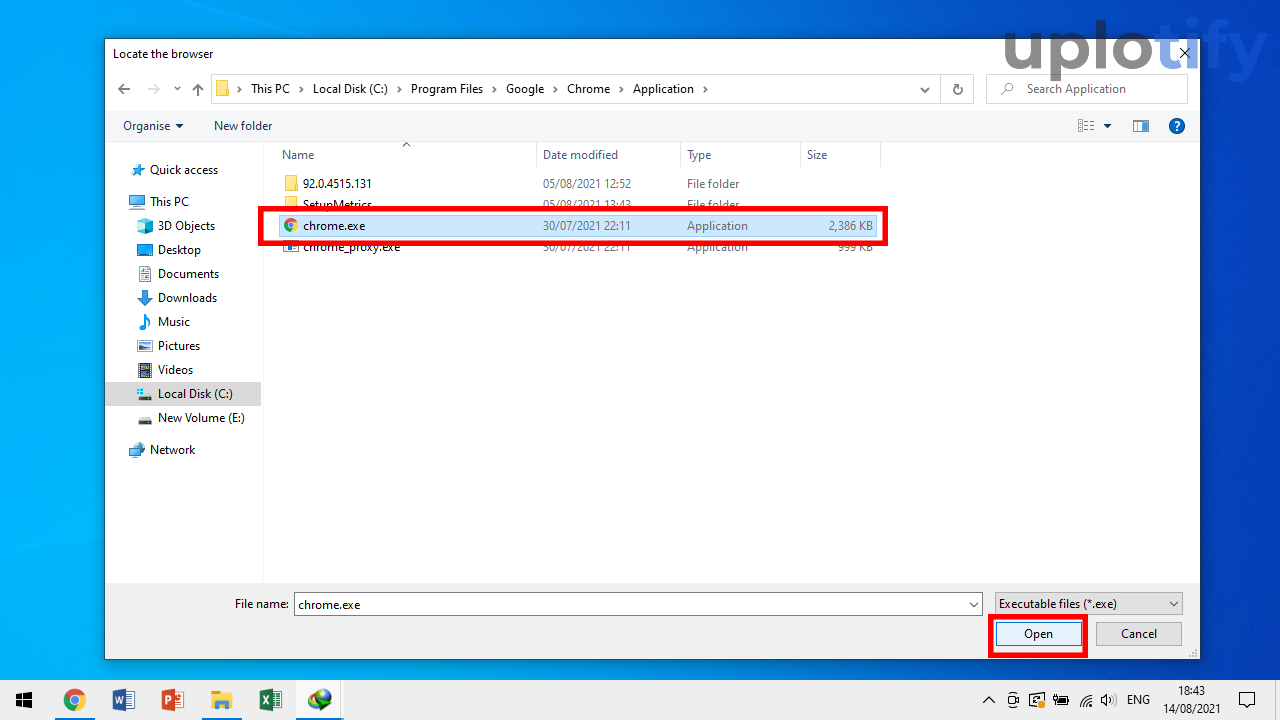This screenshot has height=720, width=1280.
Task: Switch the ENG input language
Action: point(1138,700)
